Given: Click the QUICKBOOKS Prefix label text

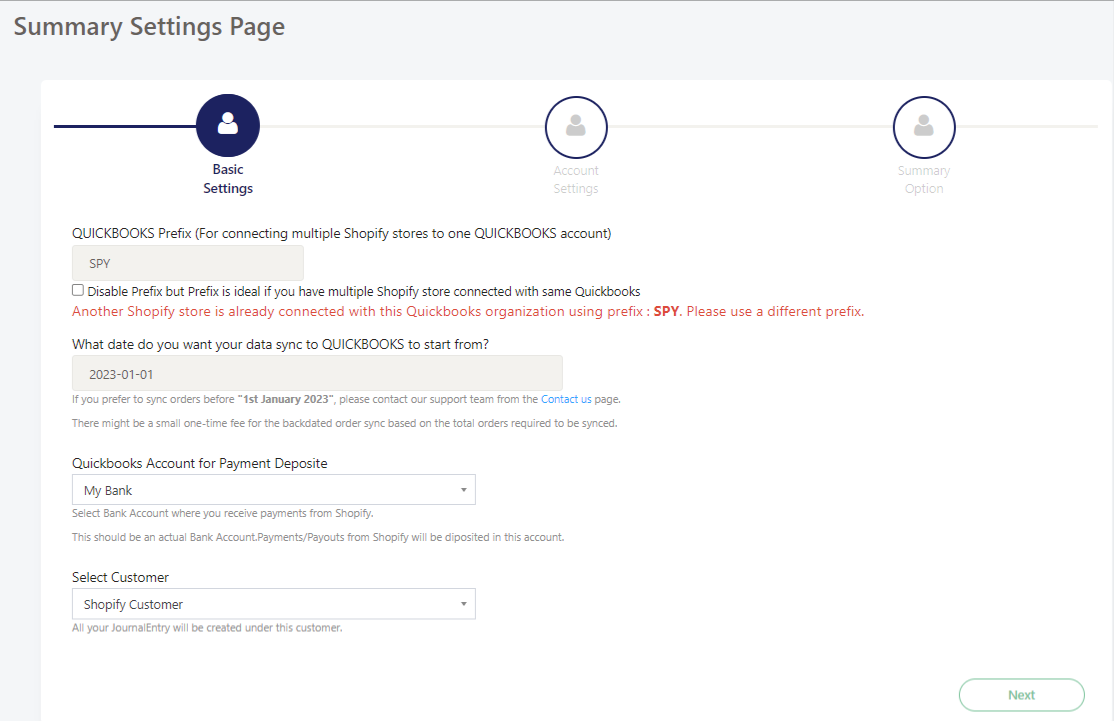Looking at the screenshot, I should coord(342,234).
